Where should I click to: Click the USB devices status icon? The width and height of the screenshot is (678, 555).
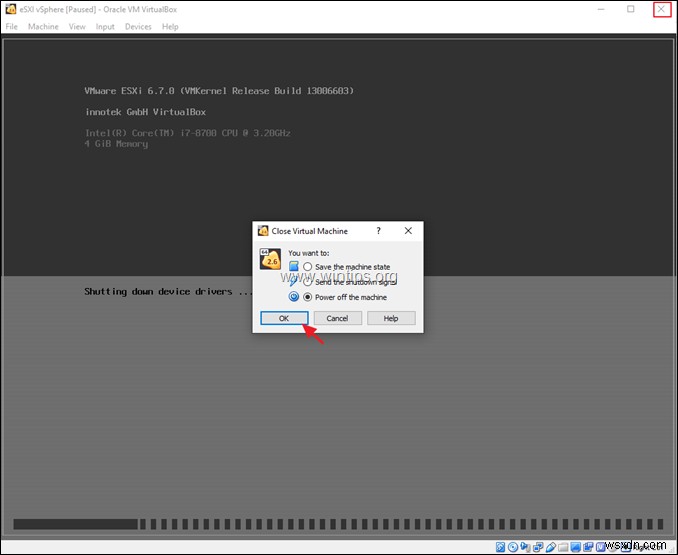coord(550,547)
